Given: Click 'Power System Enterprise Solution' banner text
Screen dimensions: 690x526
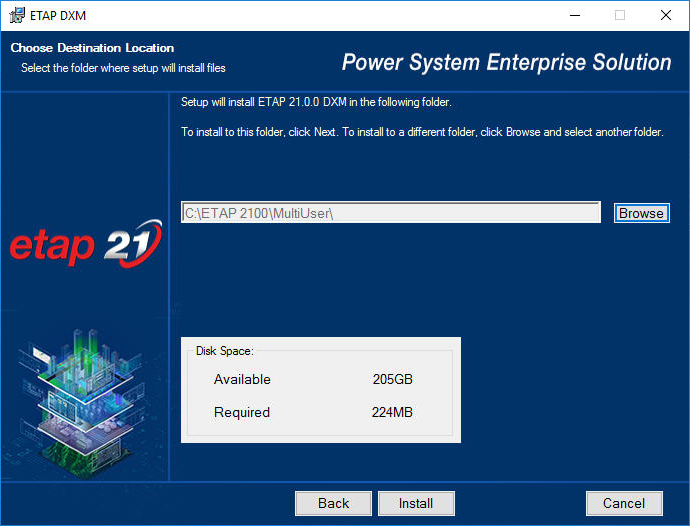Looking at the screenshot, I should click(506, 62).
